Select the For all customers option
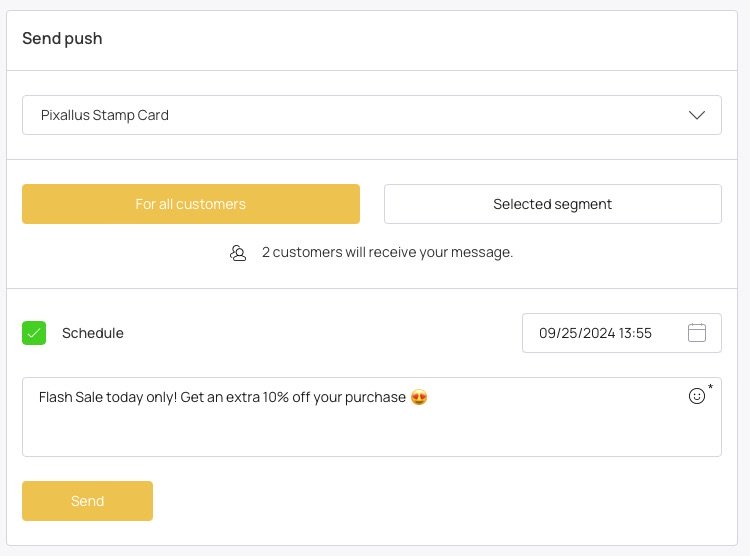This screenshot has width=750, height=556. (x=191, y=204)
